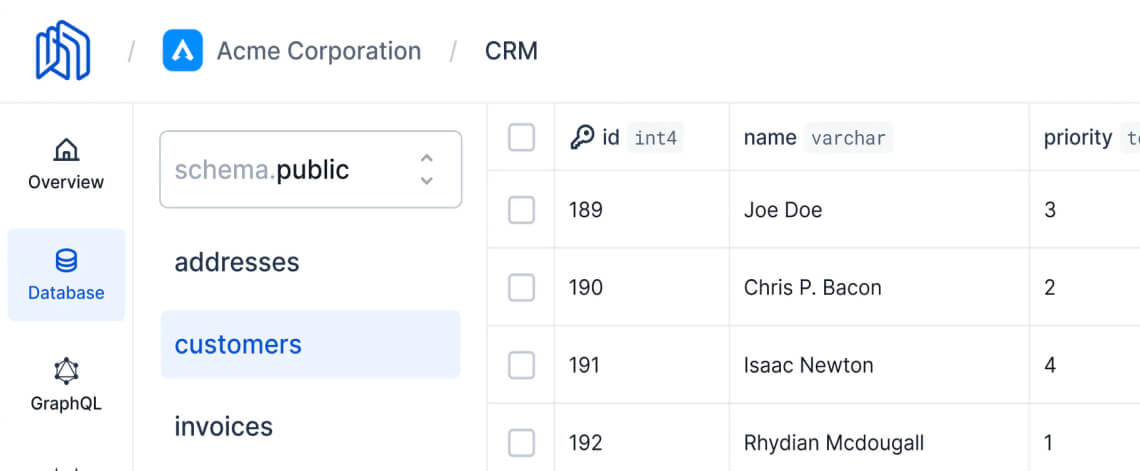1140x471 pixels.
Task: Select the checkbox for Chris P. Bacon
Action: 521,288
